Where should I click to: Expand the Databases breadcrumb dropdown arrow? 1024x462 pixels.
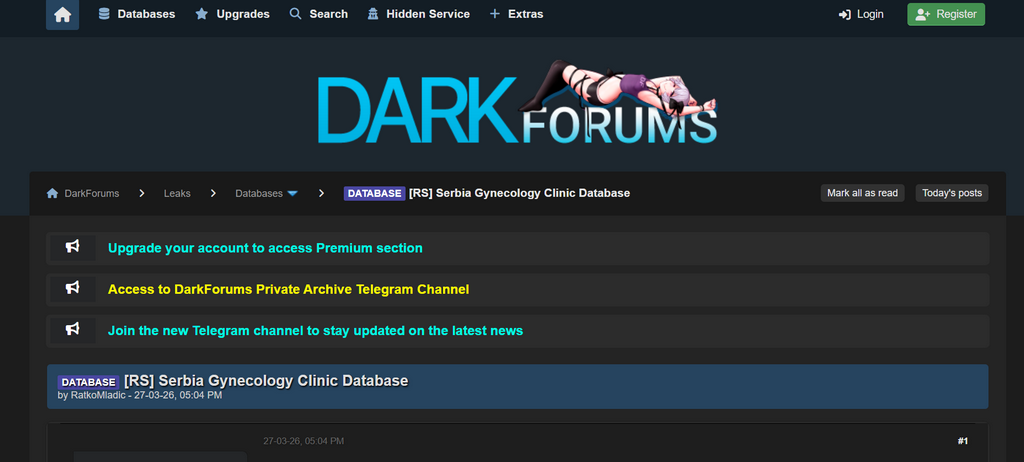(x=293, y=193)
